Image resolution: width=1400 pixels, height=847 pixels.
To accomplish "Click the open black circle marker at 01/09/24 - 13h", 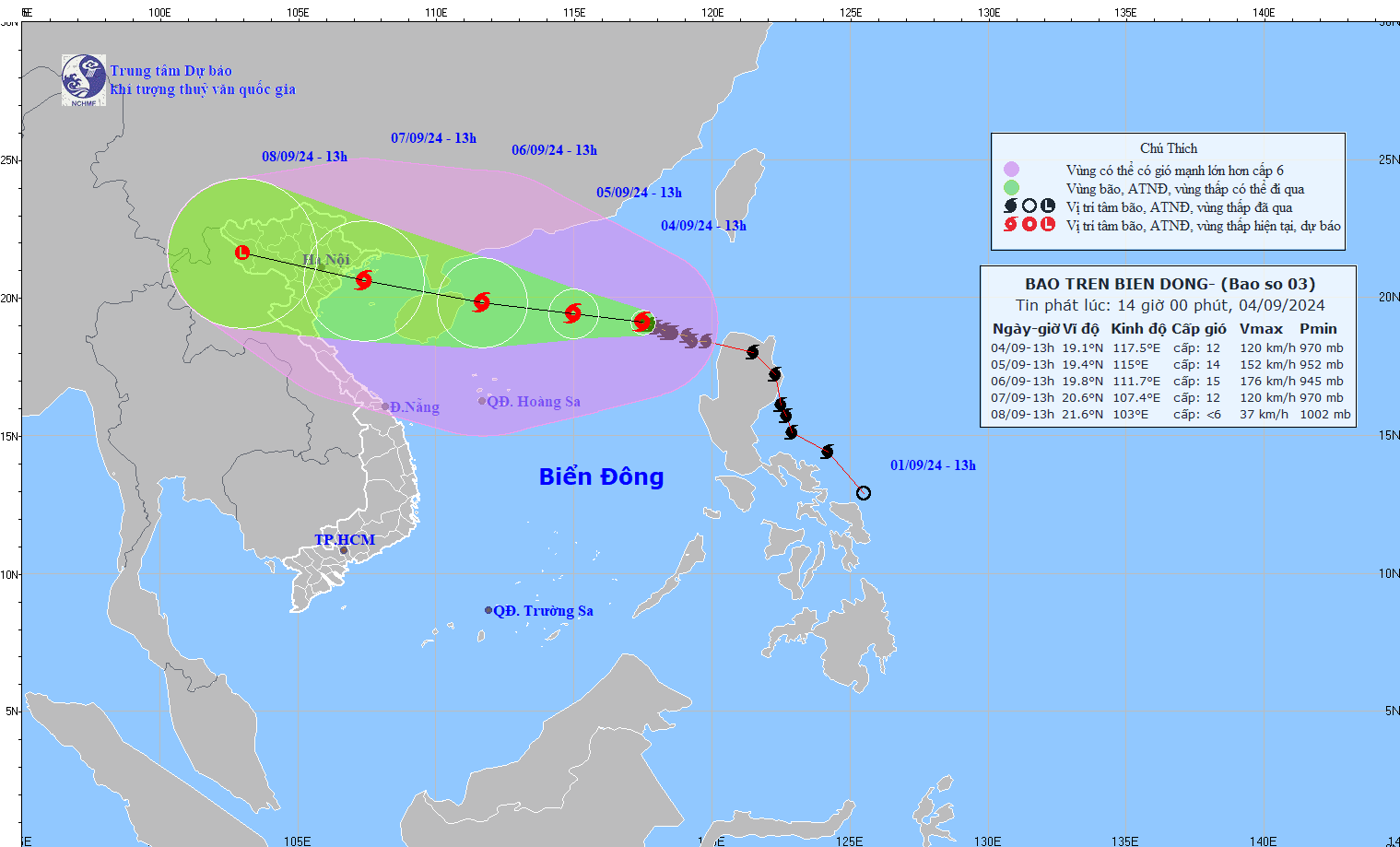I will click(x=864, y=493).
